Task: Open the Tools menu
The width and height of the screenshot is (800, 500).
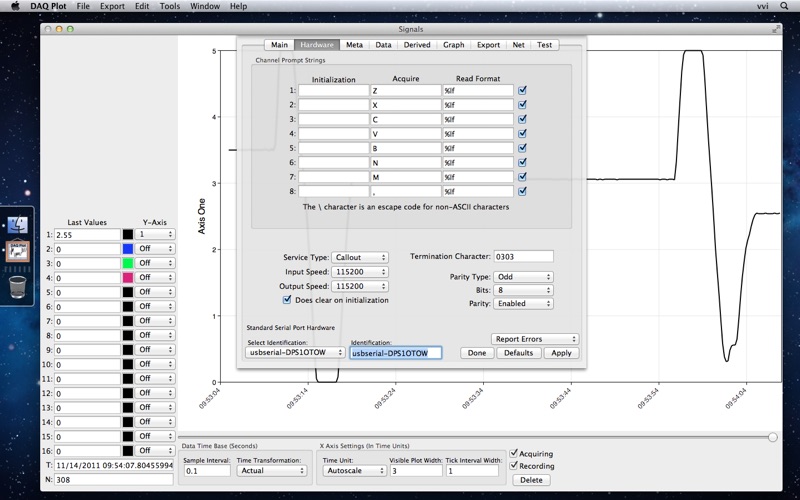Action: (x=169, y=6)
